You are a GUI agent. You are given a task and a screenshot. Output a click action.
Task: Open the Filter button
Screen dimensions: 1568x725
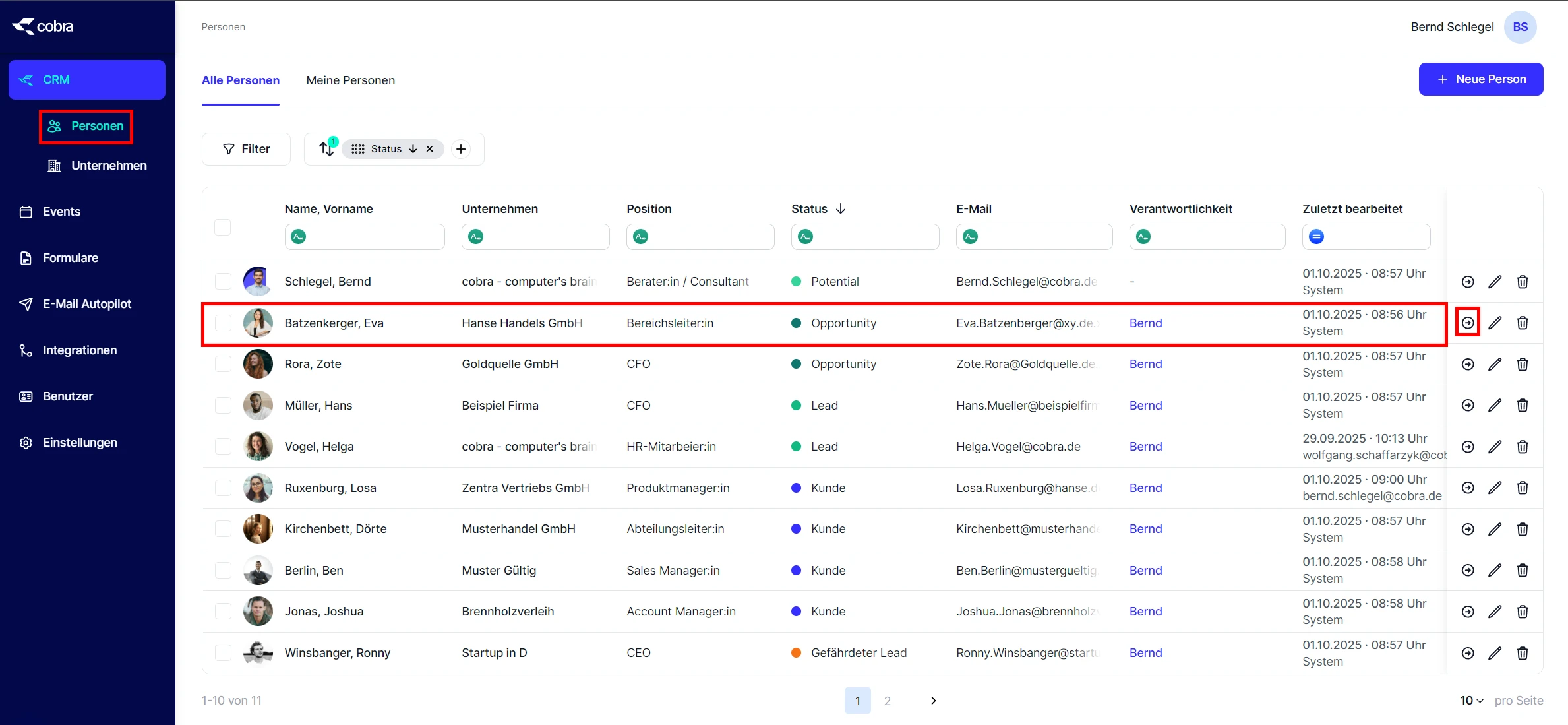[x=246, y=149]
